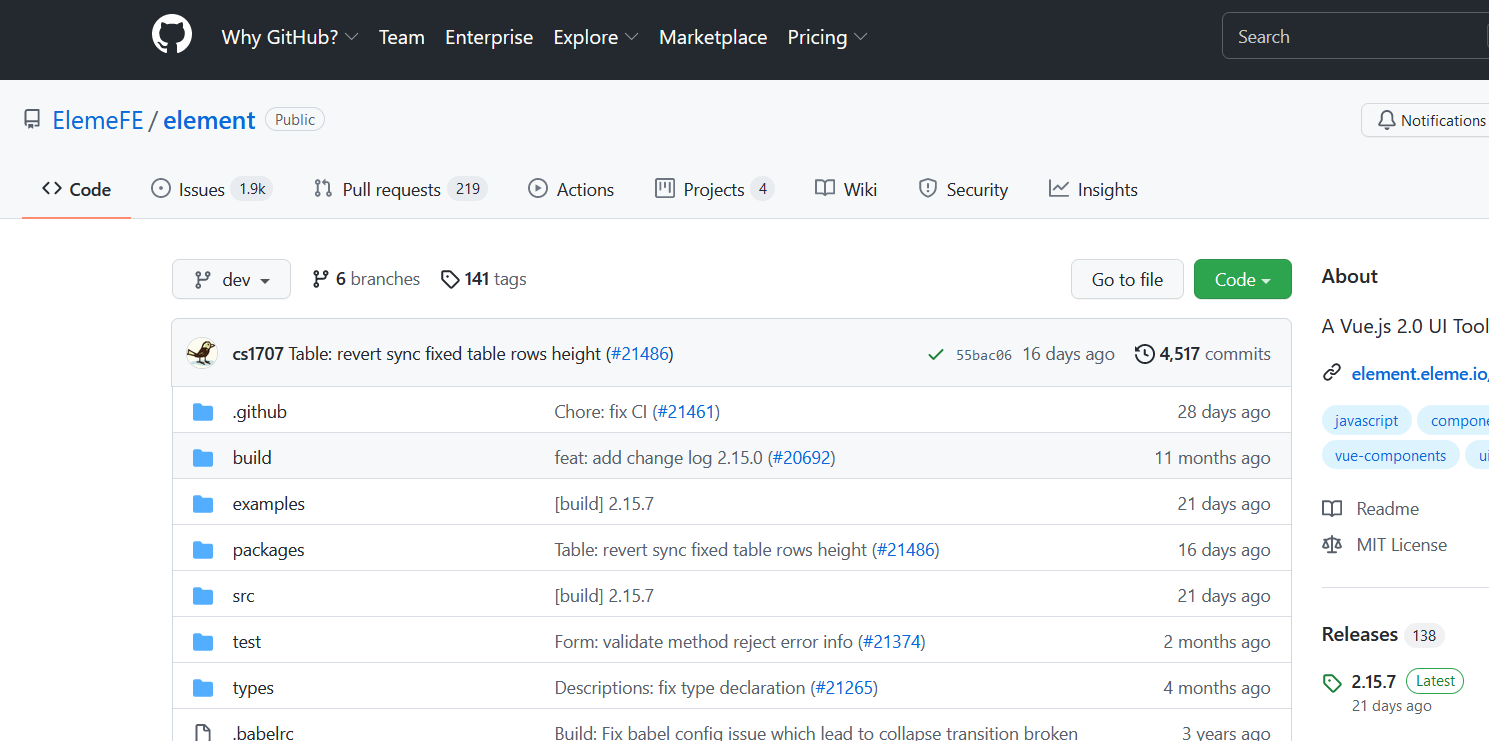The image size is (1489, 741).
Task: Click the green check status icon
Action: click(x=936, y=354)
